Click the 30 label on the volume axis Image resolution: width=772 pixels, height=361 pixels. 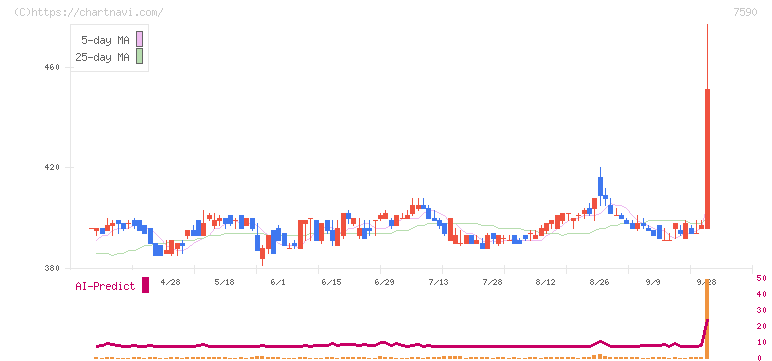[761, 310]
